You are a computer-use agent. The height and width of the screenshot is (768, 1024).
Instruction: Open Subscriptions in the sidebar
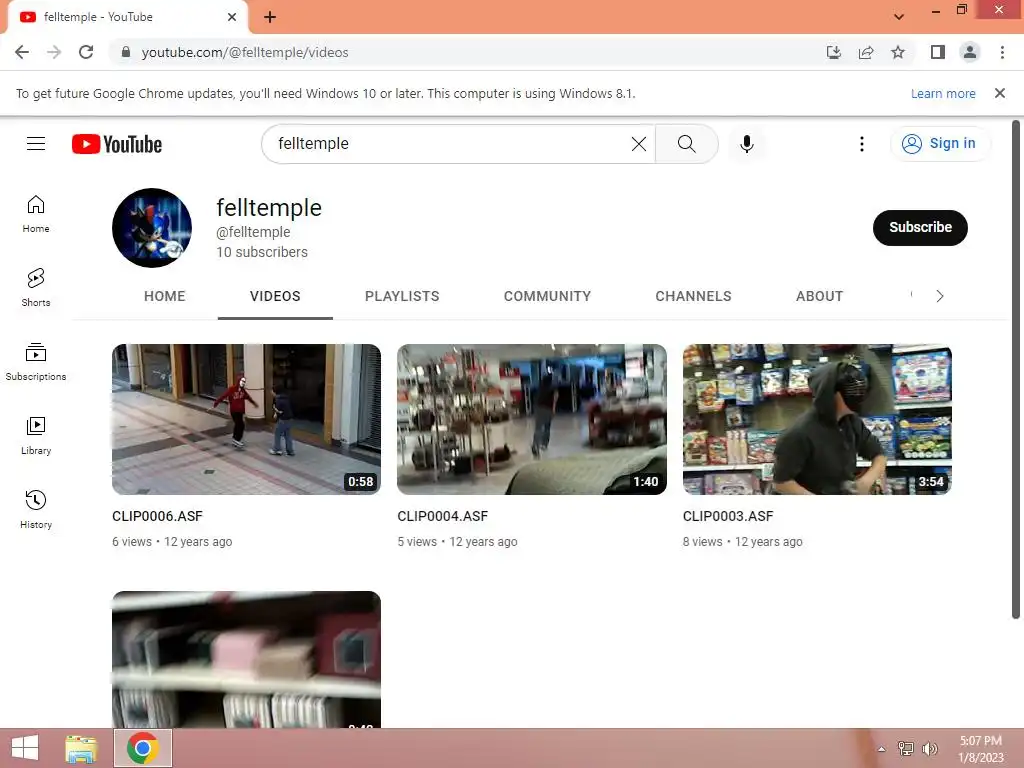click(x=36, y=362)
